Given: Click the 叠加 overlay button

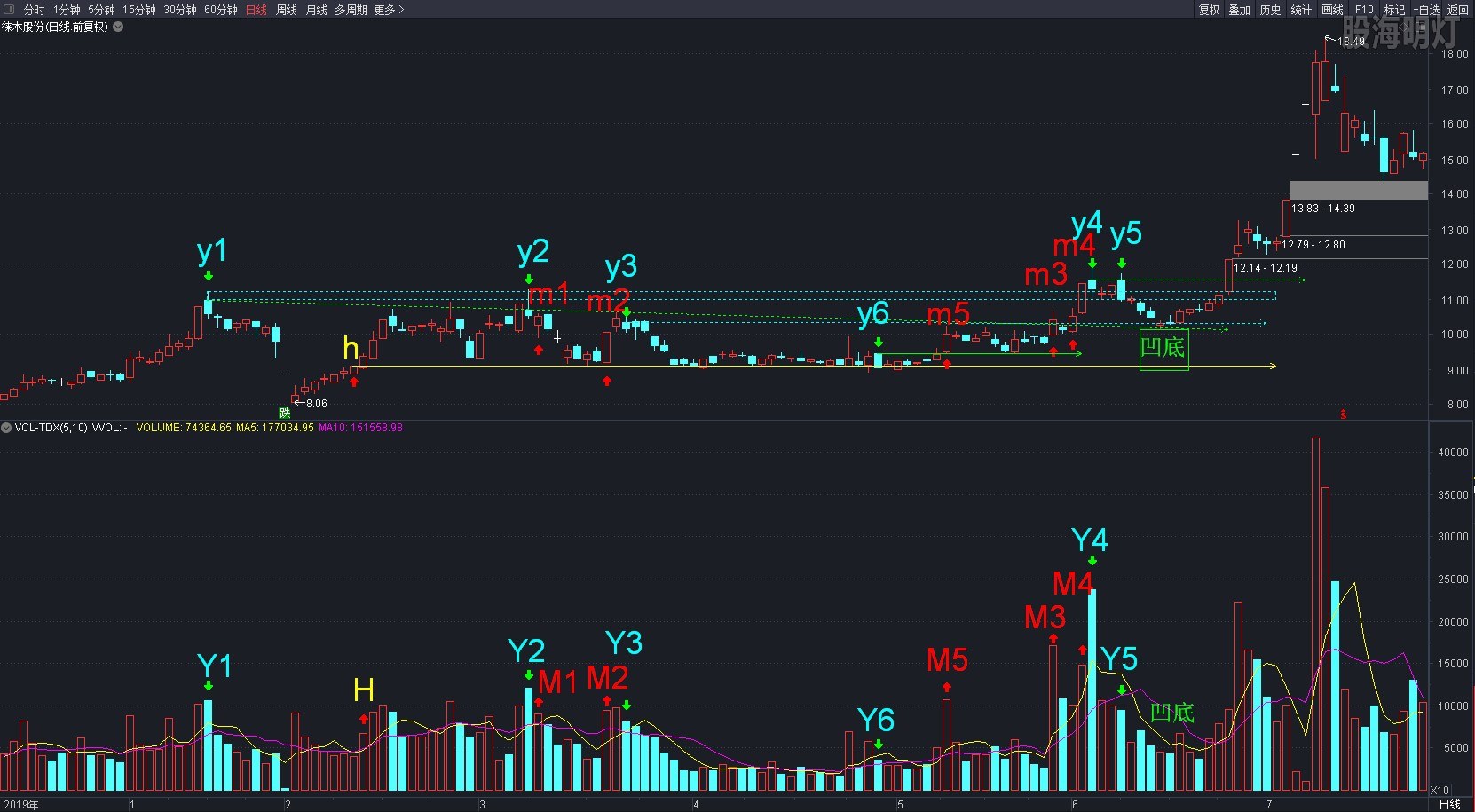Looking at the screenshot, I should pos(1239,10).
